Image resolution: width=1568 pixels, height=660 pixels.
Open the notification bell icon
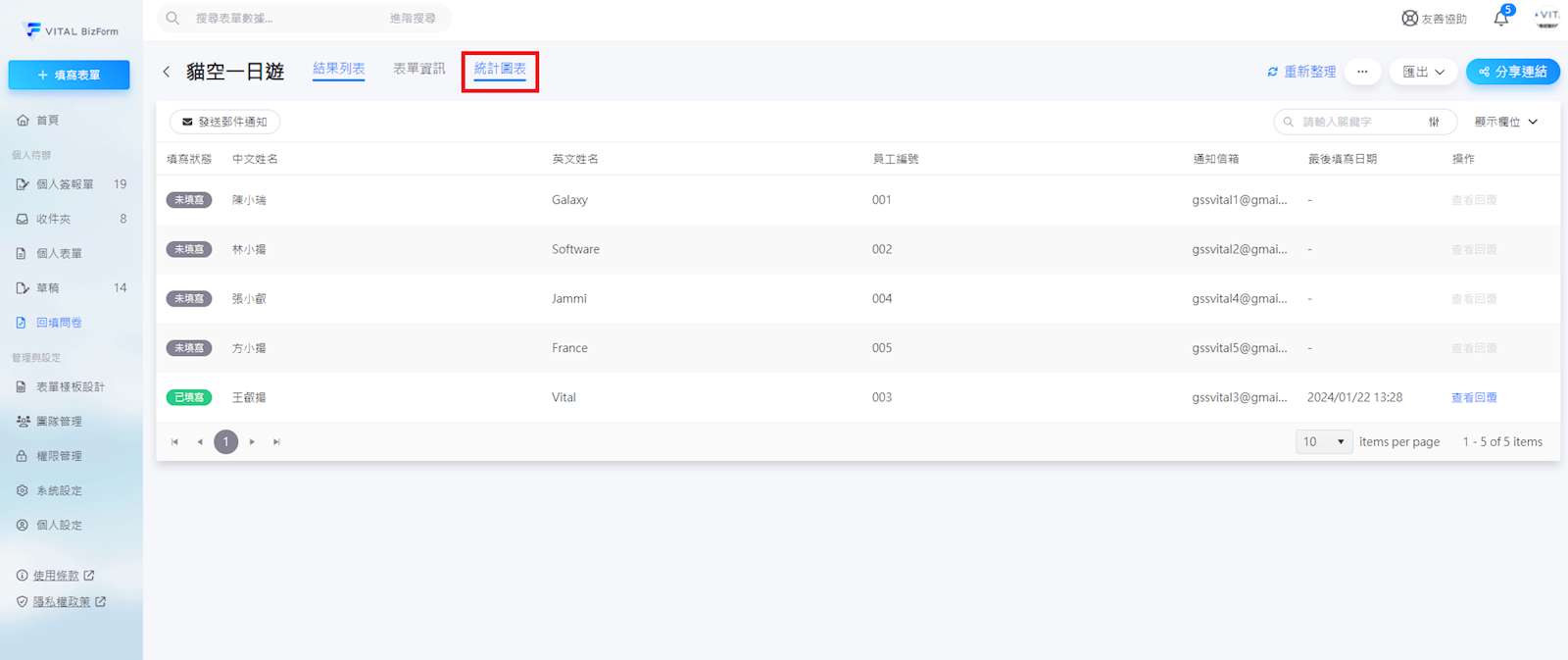coord(1500,18)
